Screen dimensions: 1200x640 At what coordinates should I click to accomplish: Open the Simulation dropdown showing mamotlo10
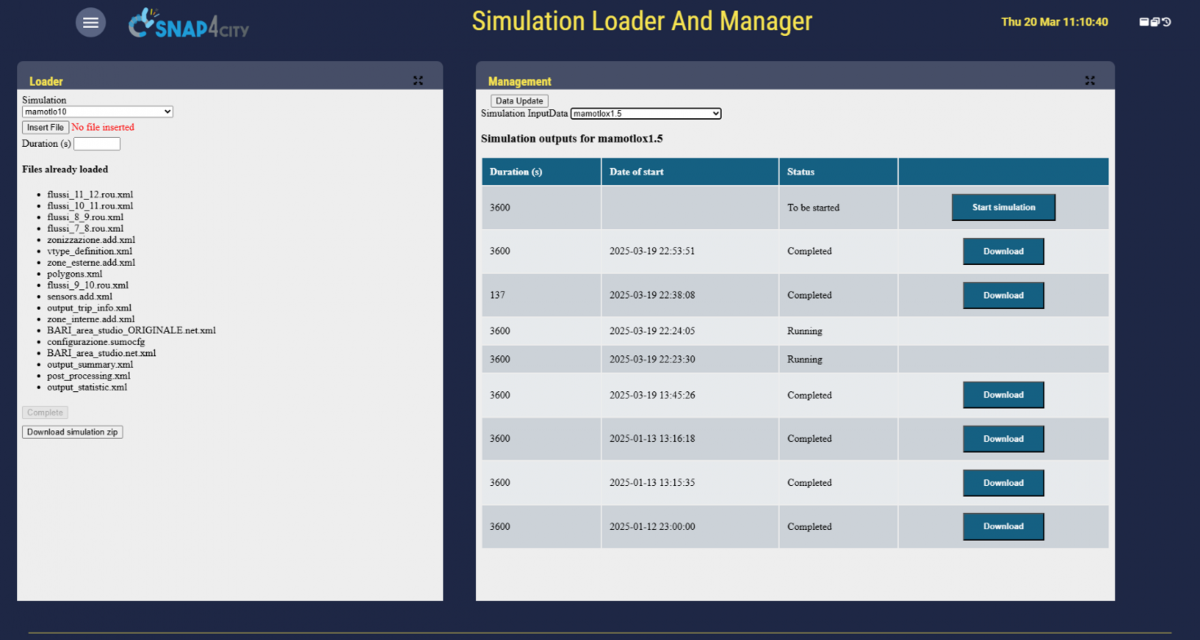tap(97, 112)
